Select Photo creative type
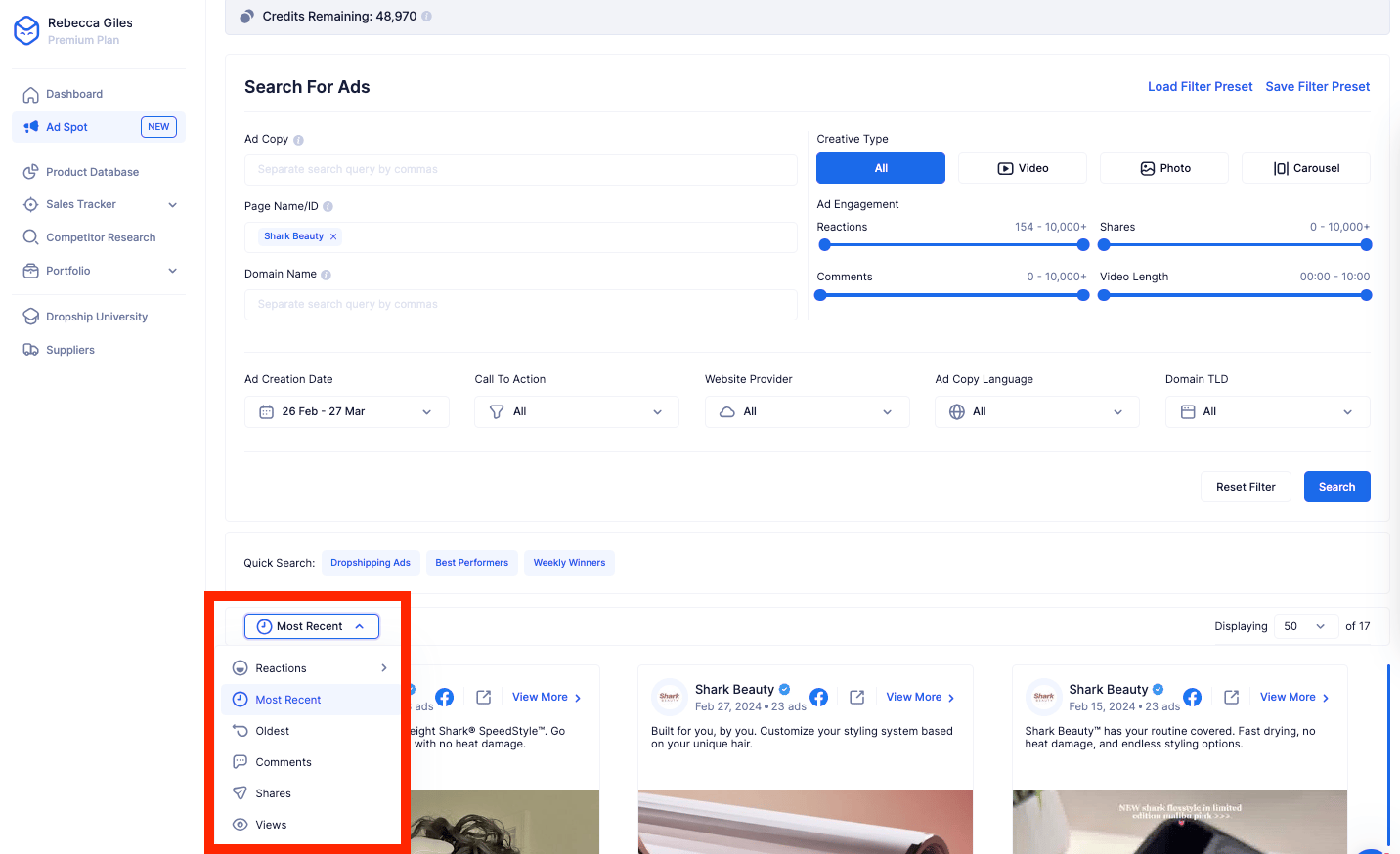This screenshot has width=1400, height=854. point(1163,168)
